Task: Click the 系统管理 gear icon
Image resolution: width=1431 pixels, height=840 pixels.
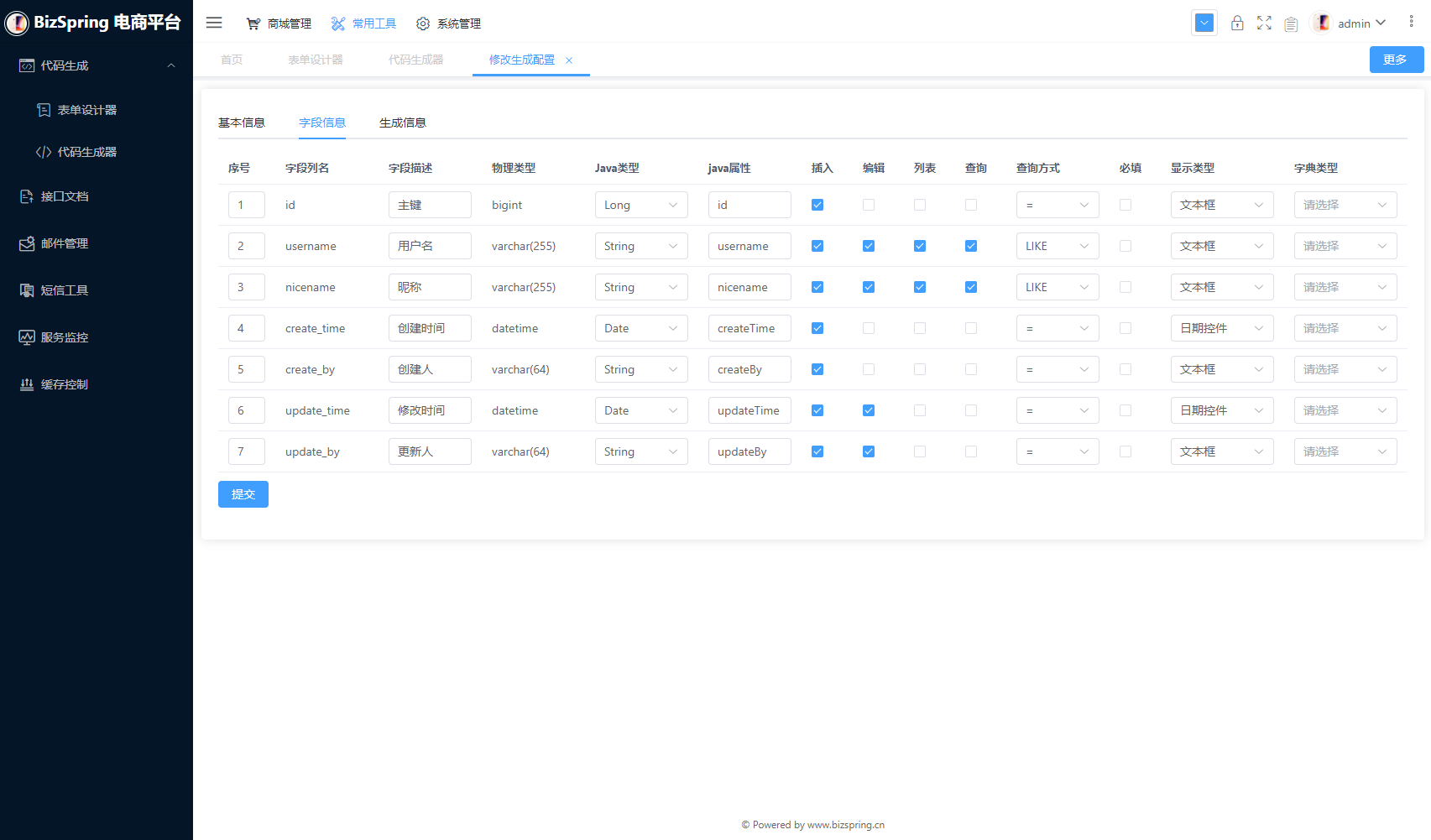Action: [423, 23]
